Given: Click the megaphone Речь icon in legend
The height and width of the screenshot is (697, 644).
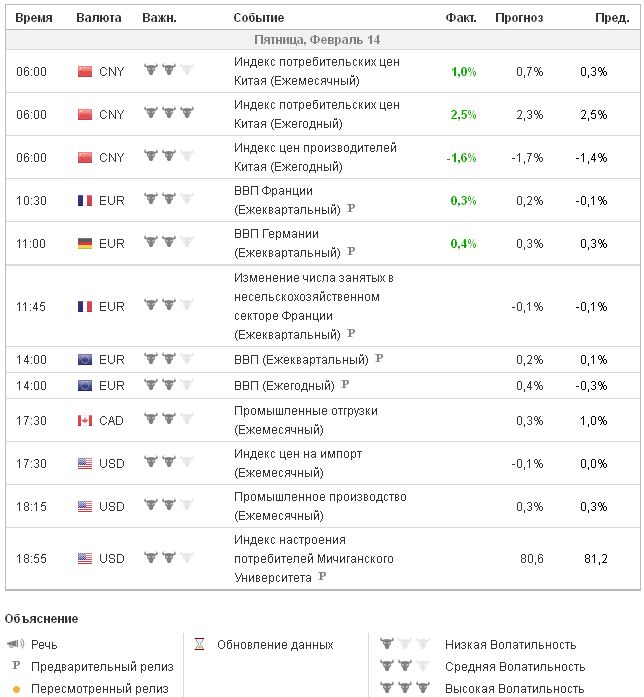Looking at the screenshot, I should (15, 645).
